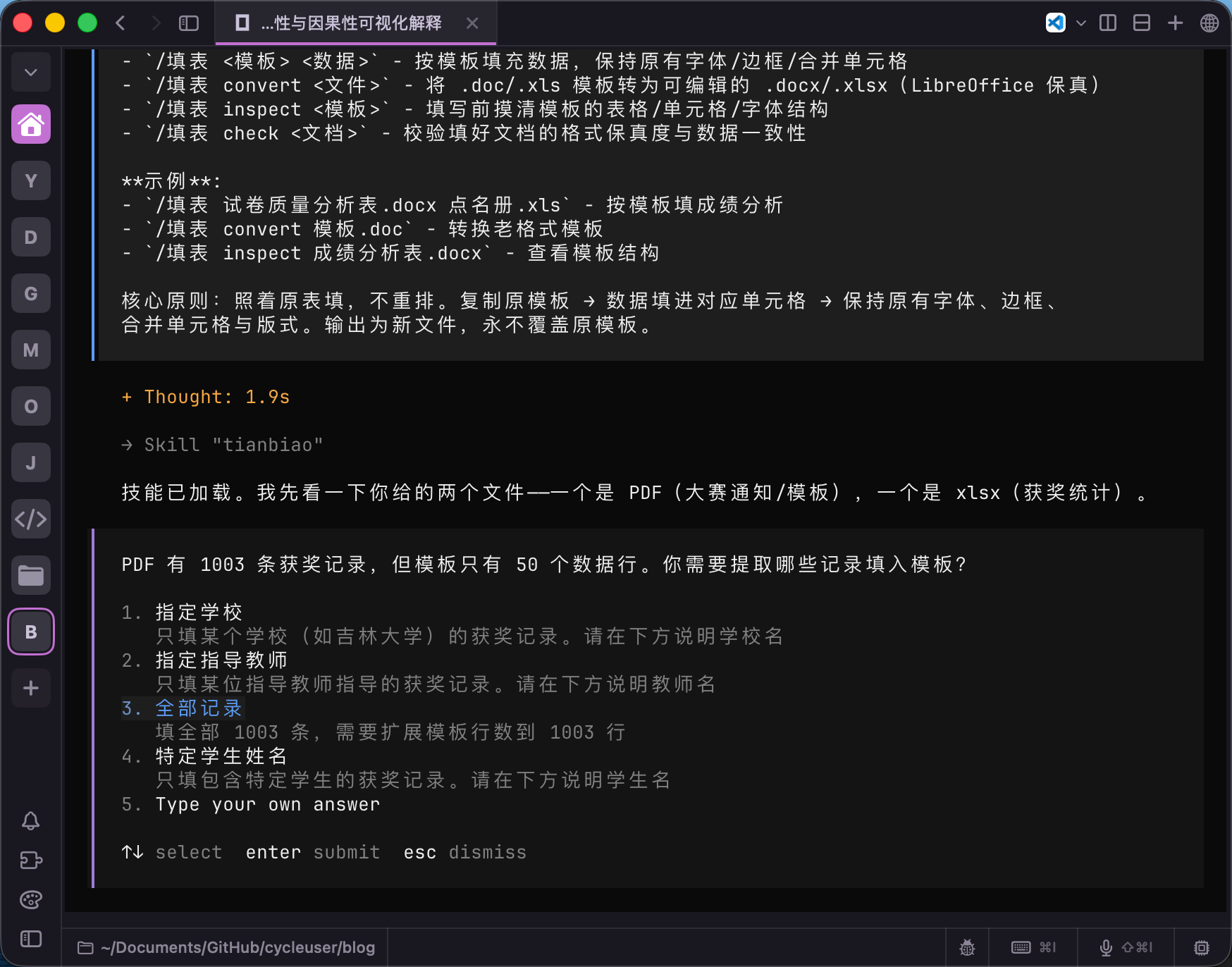Viewport: 1232px width, 967px height.
Task: Click the esc dismiss hint
Action: click(x=465, y=852)
